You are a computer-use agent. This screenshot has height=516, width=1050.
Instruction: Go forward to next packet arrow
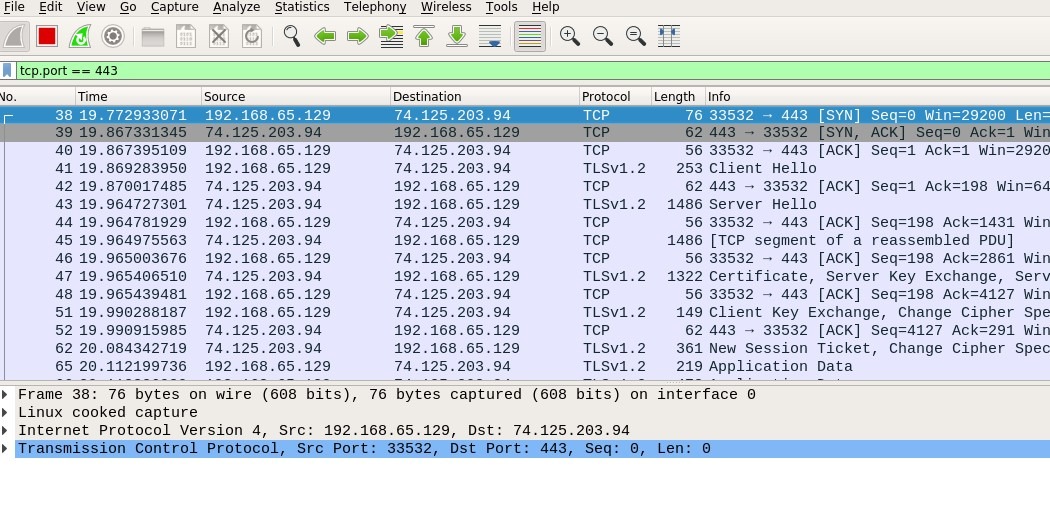click(x=358, y=36)
